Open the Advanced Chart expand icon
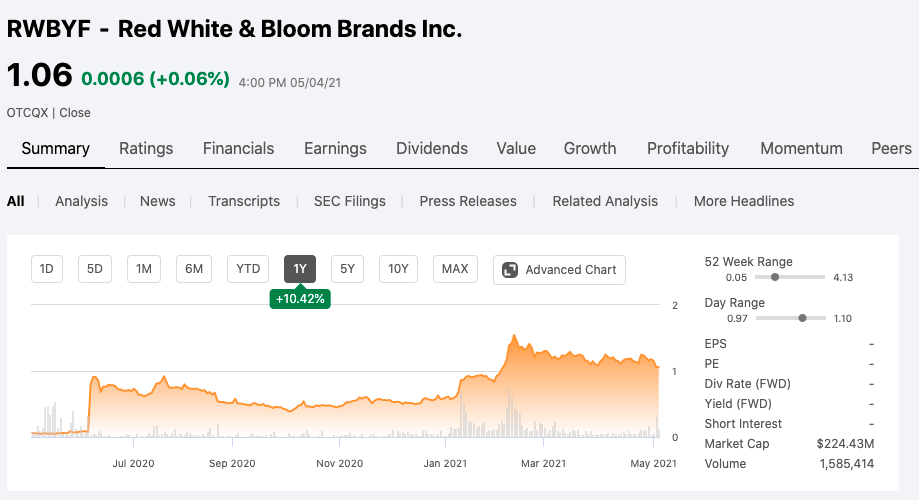The height and width of the screenshot is (500, 919). click(x=510, y=270)
